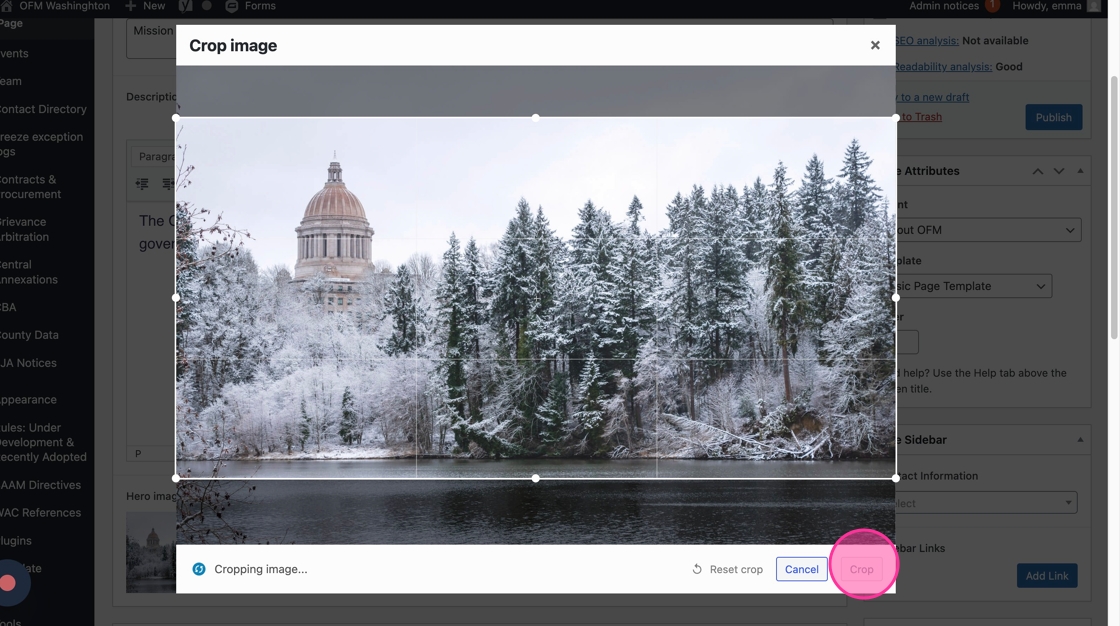Click the top-center crop edge handle
This screenshot has height=626, width=1120.
coord(536,118)
